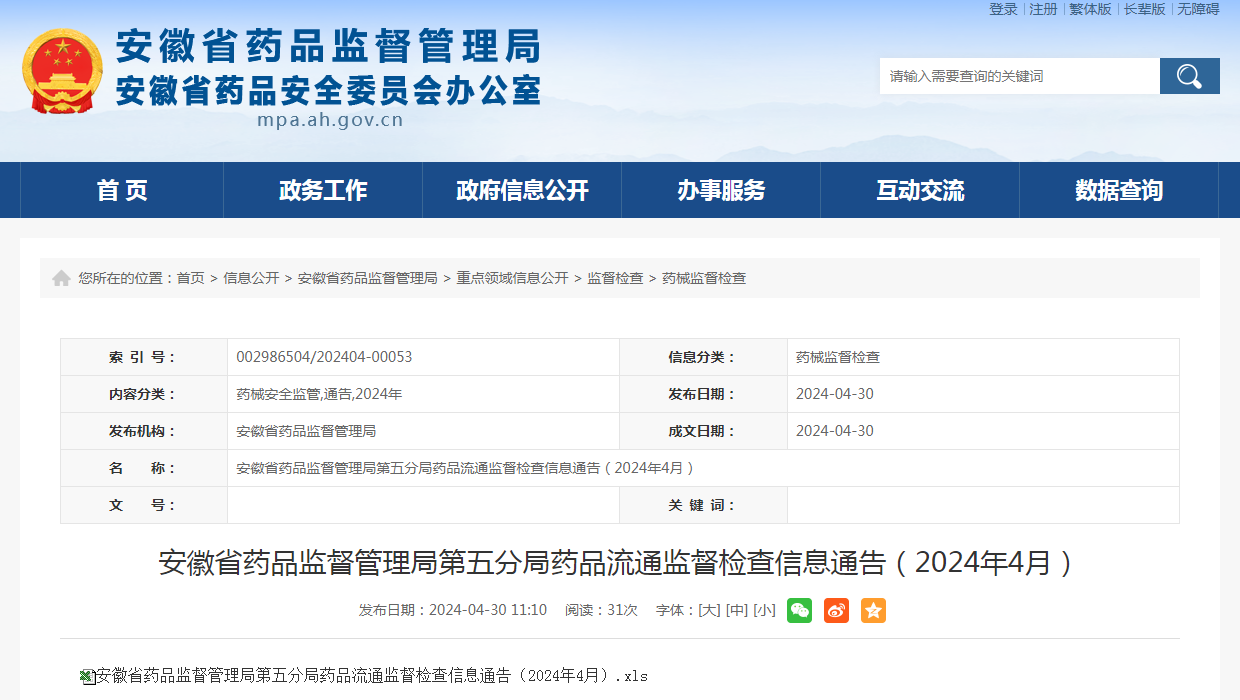This screenshot has width=1240, height=700.
Task: Click the 信息公开 breadcrumb link
Action: coord(251,278)
